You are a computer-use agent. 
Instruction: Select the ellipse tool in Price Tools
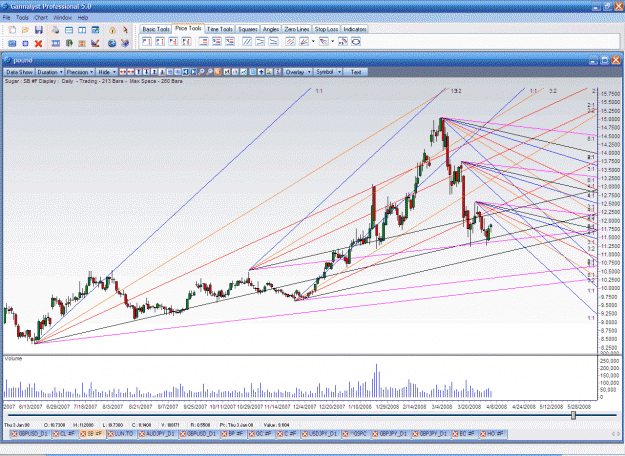coord(356,41)
